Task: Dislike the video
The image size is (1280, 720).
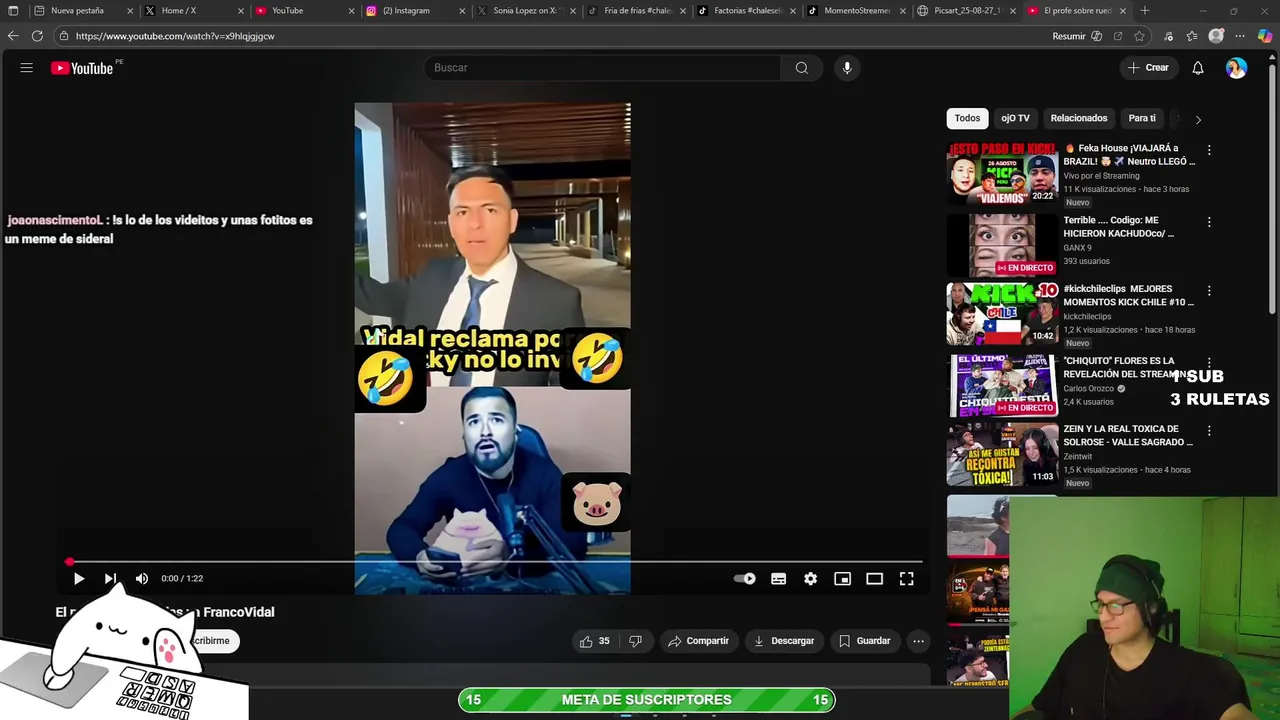Action: click(635, 641)
